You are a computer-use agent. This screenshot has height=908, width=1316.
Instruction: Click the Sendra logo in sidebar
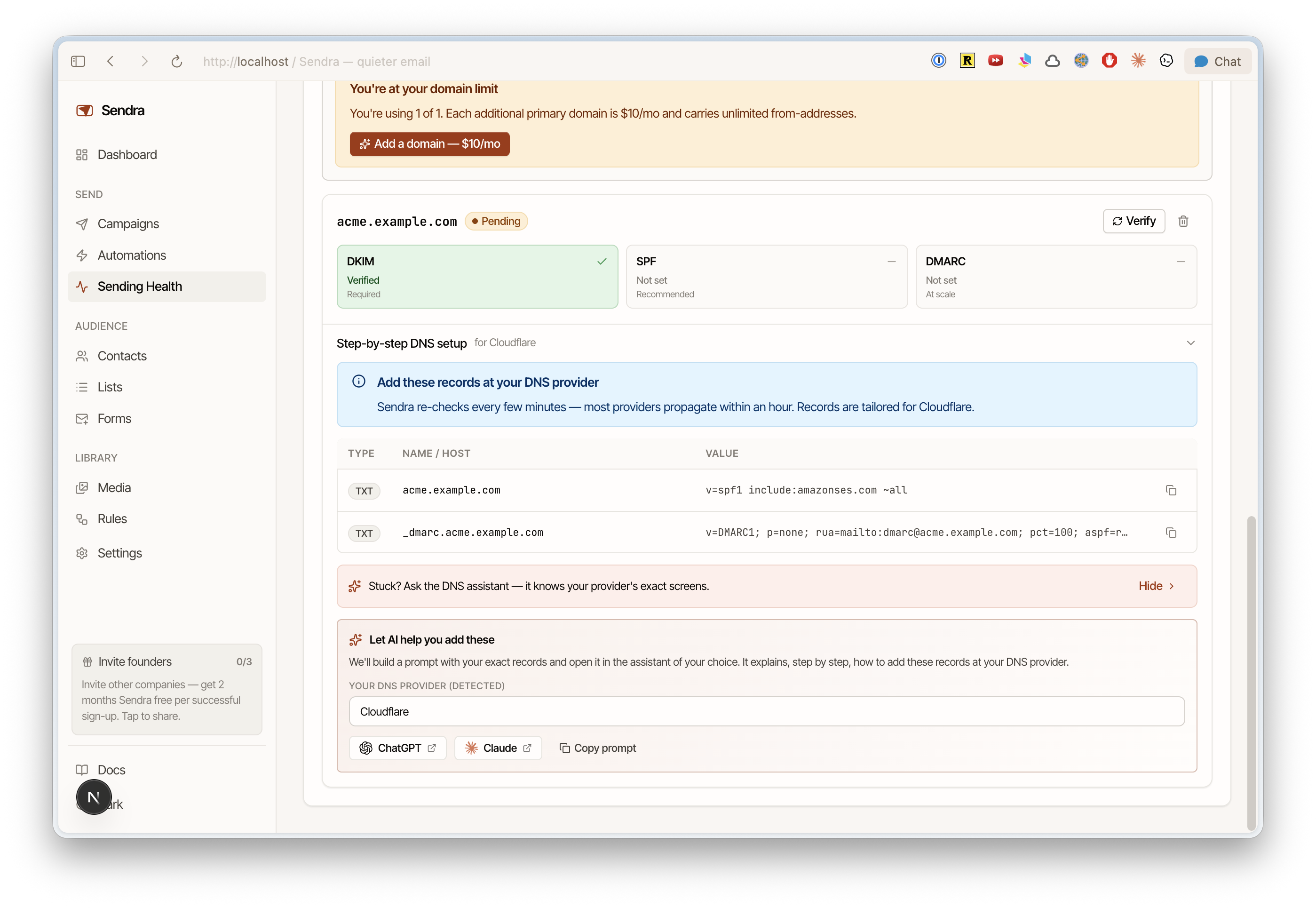[111, 111]
